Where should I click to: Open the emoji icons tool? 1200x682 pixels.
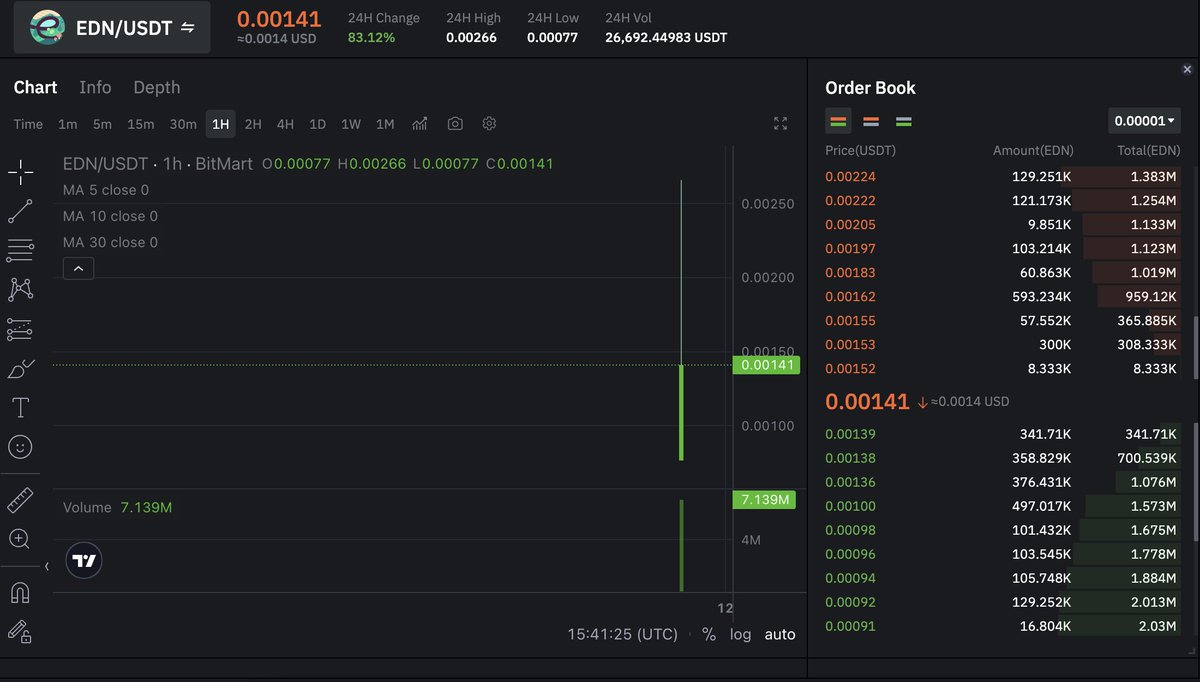(20, 447)
